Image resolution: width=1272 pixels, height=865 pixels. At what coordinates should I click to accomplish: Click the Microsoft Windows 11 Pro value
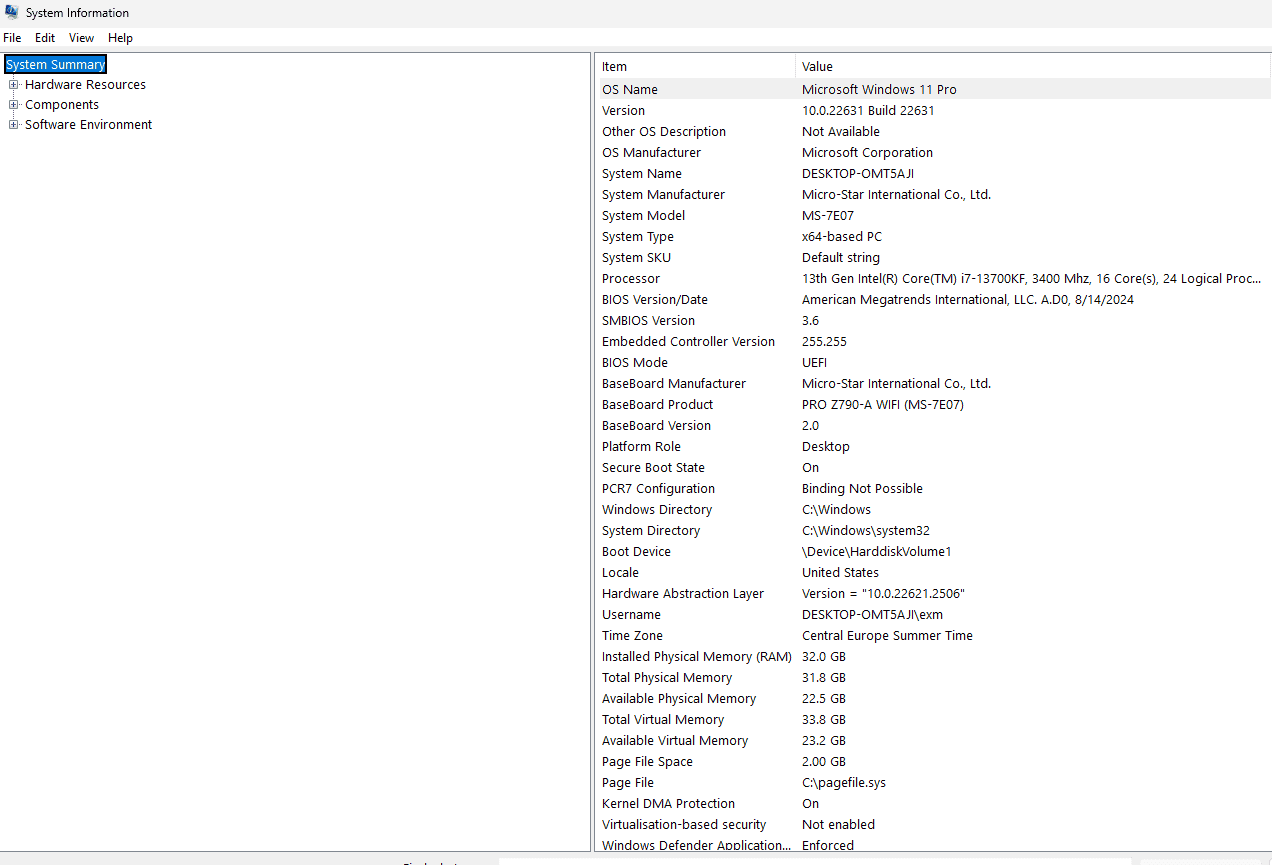pyautogui.click(x=879, y=90)
